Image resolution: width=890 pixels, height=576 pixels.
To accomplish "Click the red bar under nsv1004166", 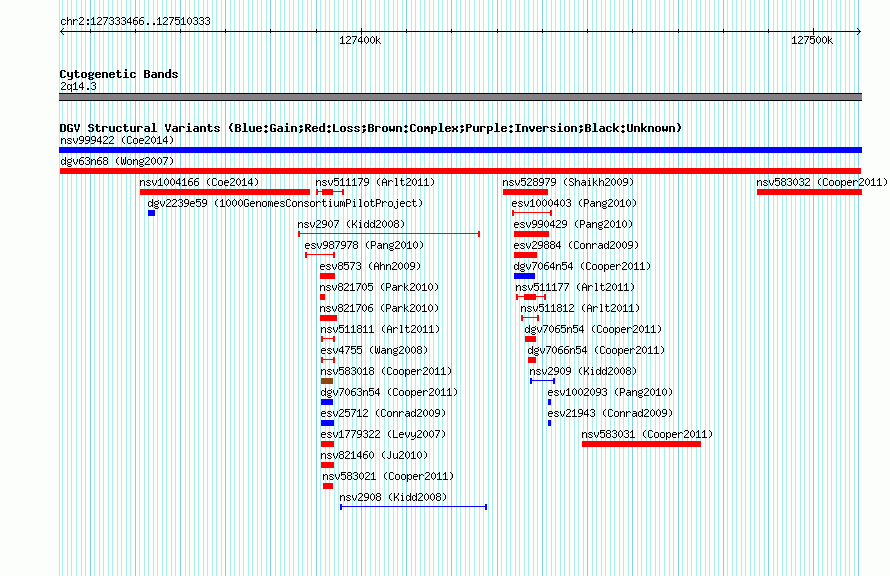I will click(x=225, y=192).
